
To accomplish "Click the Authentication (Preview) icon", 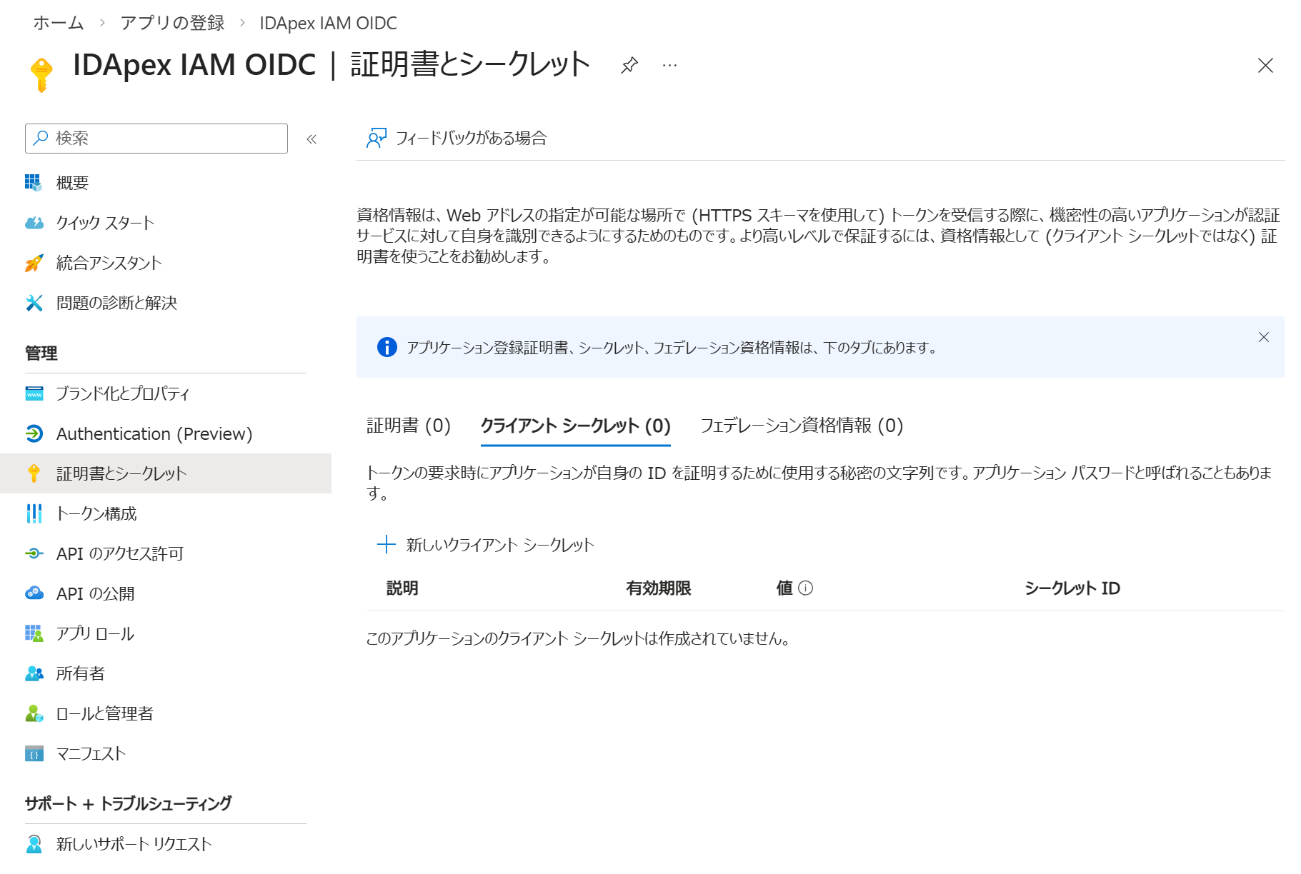I will click(x=34, y=434).
